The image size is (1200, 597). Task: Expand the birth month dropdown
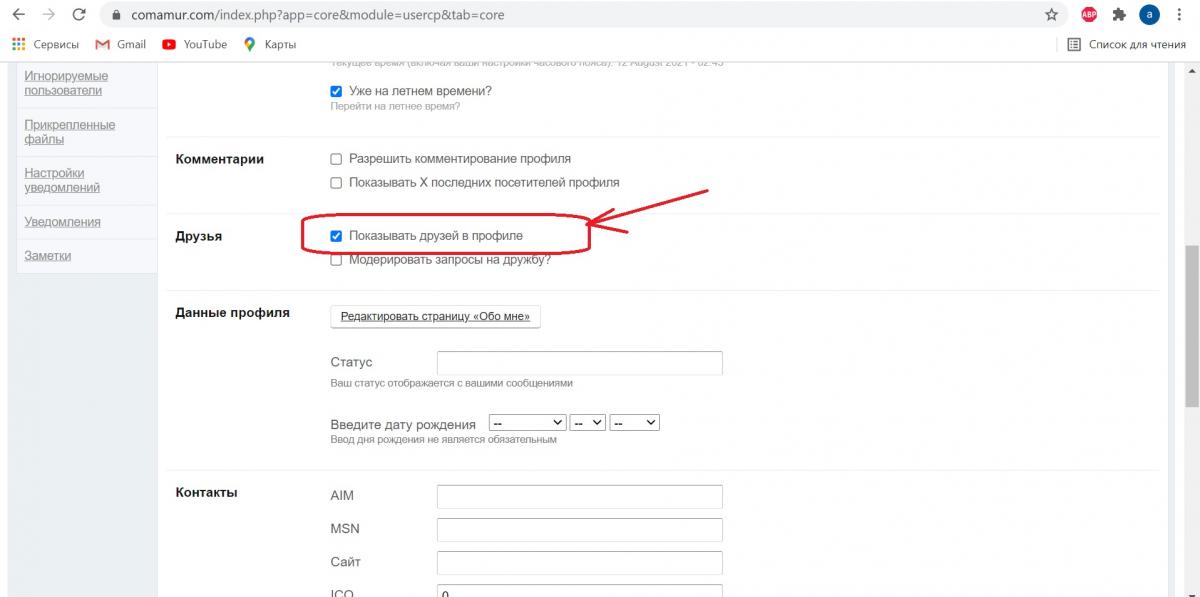coord(527,423)
